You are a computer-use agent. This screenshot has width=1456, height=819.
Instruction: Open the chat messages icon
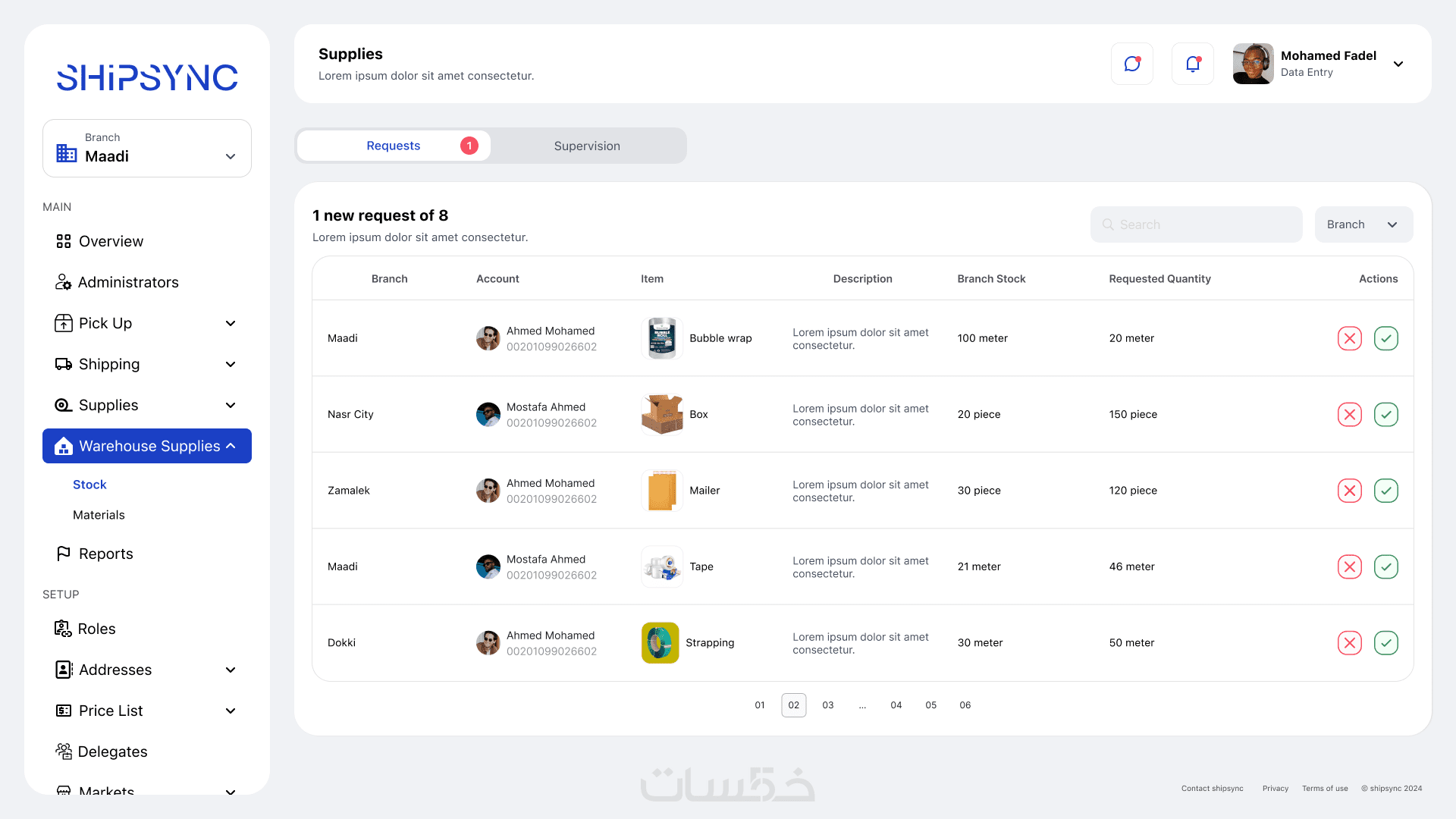point(1131,64)
